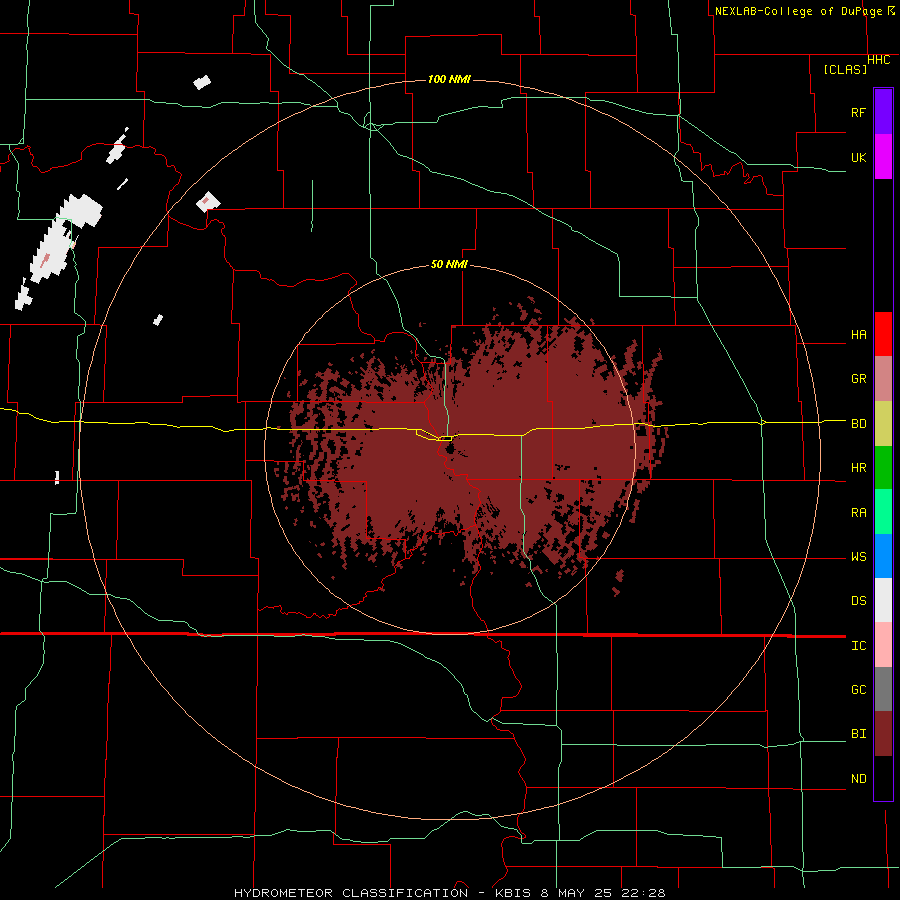This screenshot has width=900, height=900.
Task: Click the WS legend label
Action: [x=858, y=557]
